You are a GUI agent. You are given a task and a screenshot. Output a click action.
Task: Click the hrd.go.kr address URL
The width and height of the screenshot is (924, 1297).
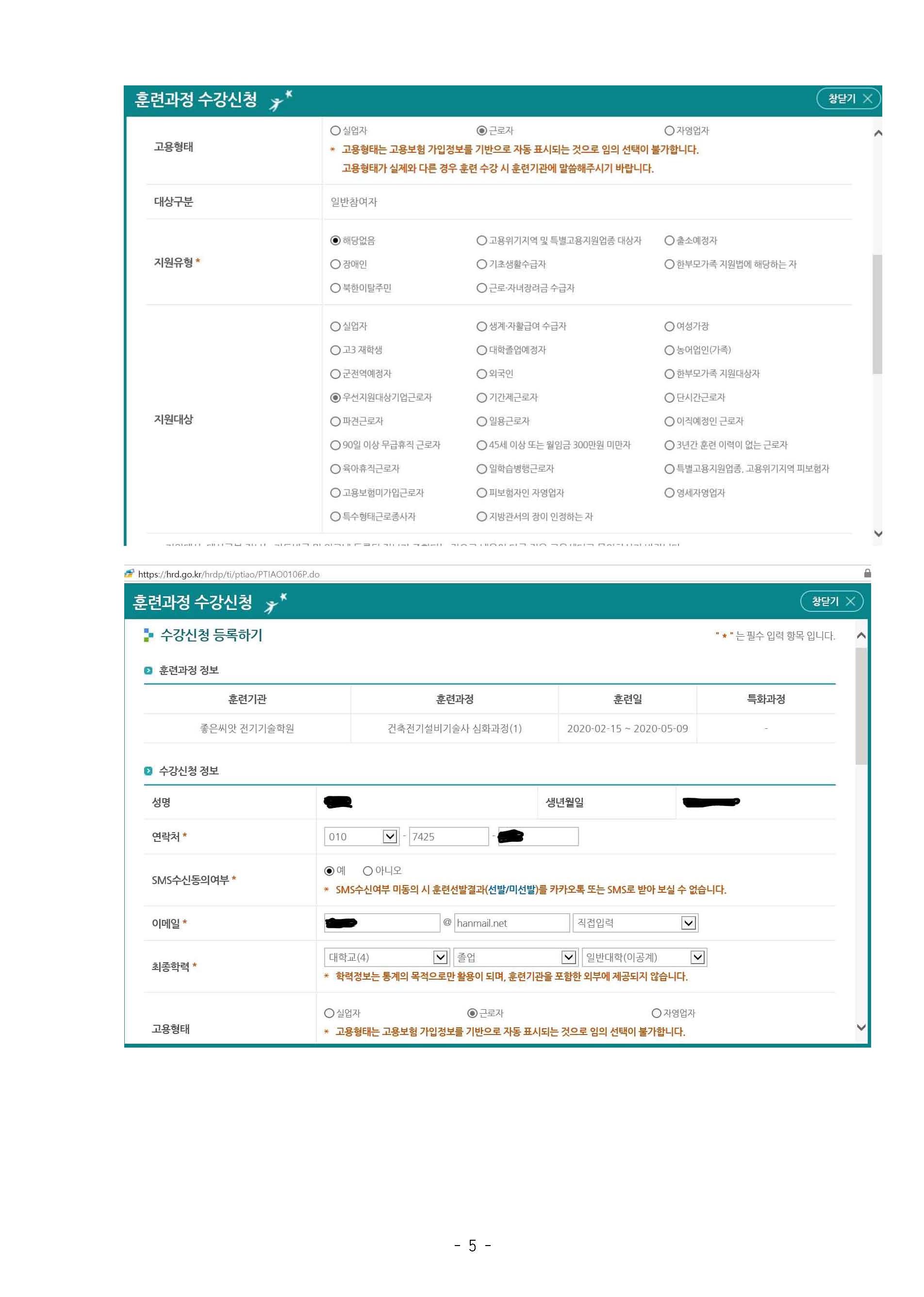coord(229,574)
